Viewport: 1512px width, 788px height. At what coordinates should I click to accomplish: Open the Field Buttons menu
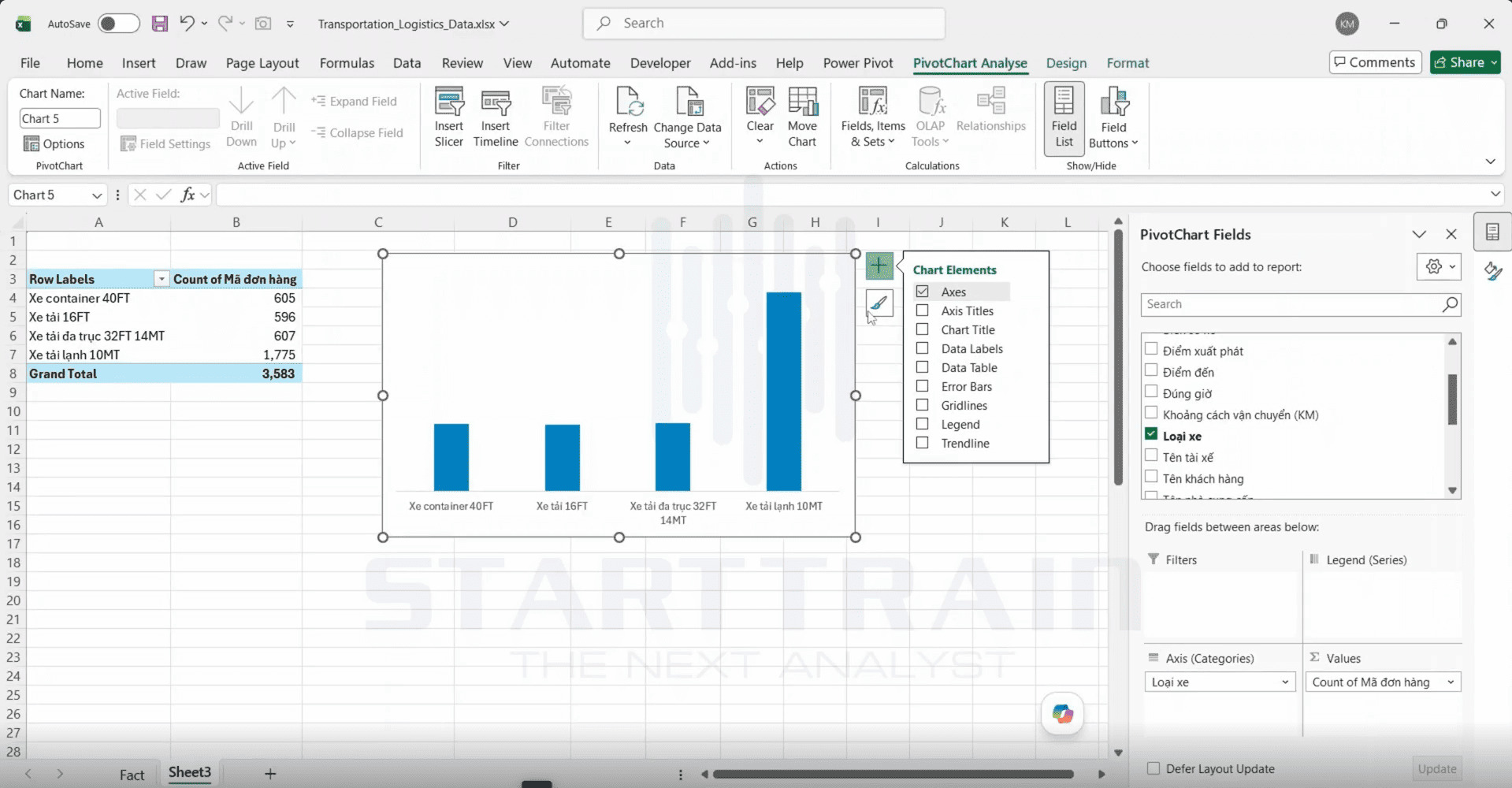coord(1113,118)
